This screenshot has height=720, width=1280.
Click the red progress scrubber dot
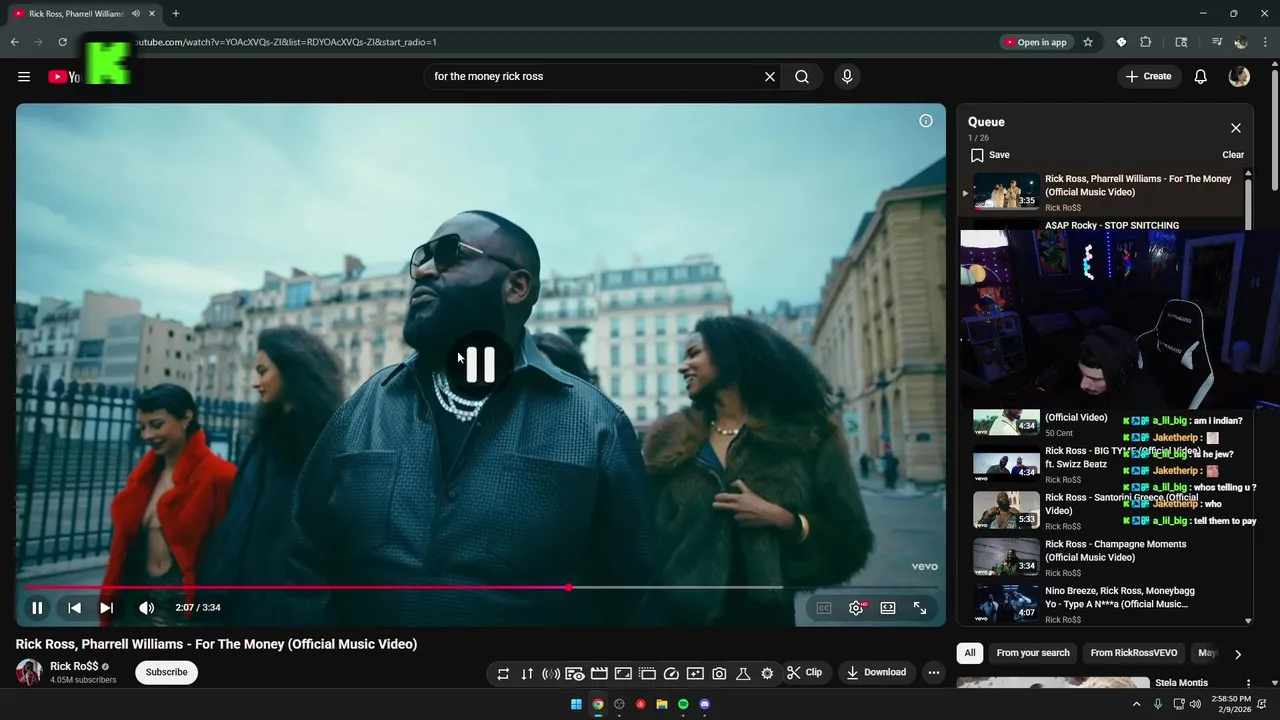coord(568,588)
